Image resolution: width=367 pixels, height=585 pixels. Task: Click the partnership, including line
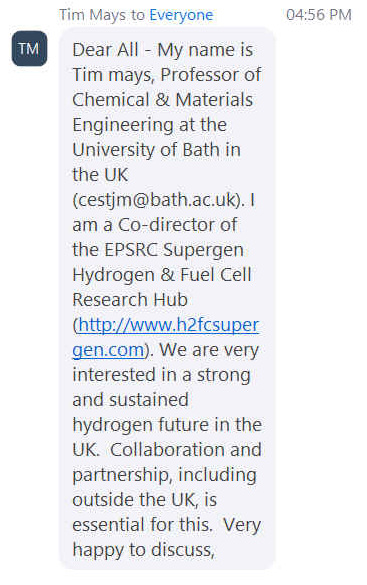pos(164,475)
